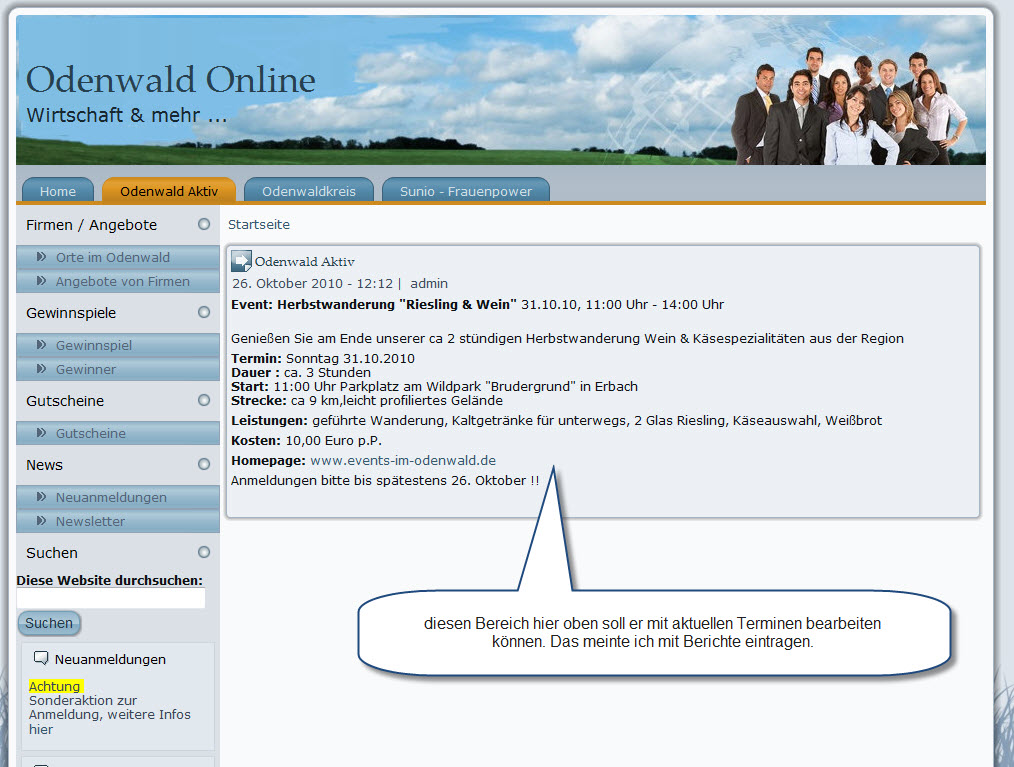This screenshot has height=767, width=1014.
Task: Toggle the Suchen section circle button
Action: 204,552
